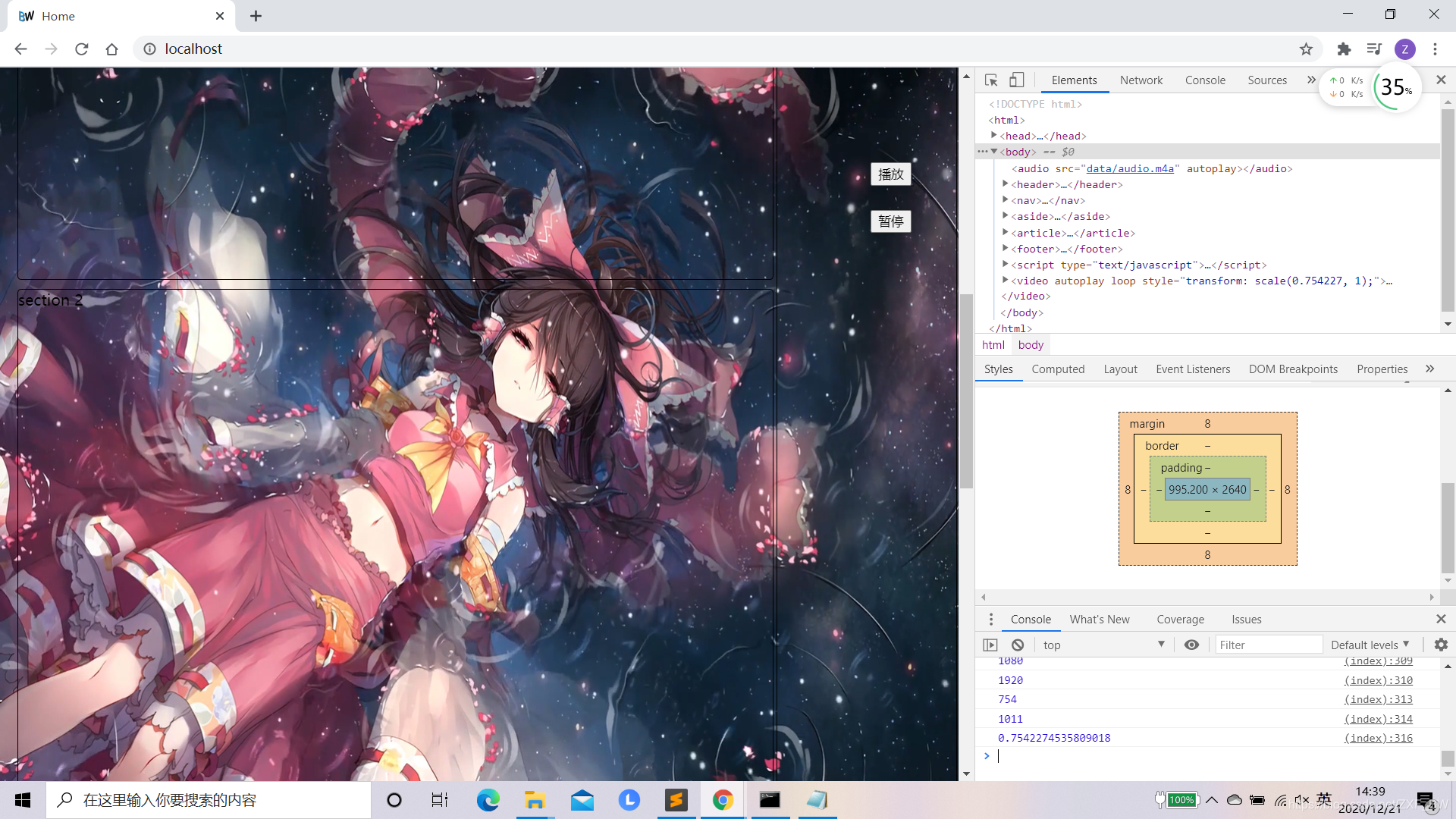
Task: Open the Sources tab
Action: click(x=1267, y=80)
